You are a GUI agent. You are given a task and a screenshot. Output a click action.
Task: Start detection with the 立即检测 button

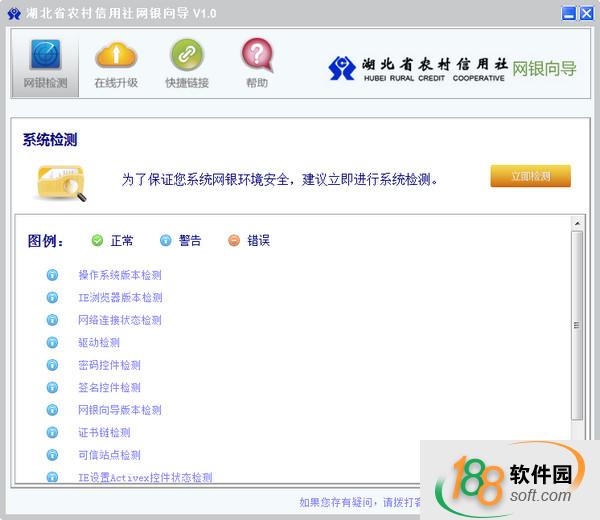click(530, 176)
